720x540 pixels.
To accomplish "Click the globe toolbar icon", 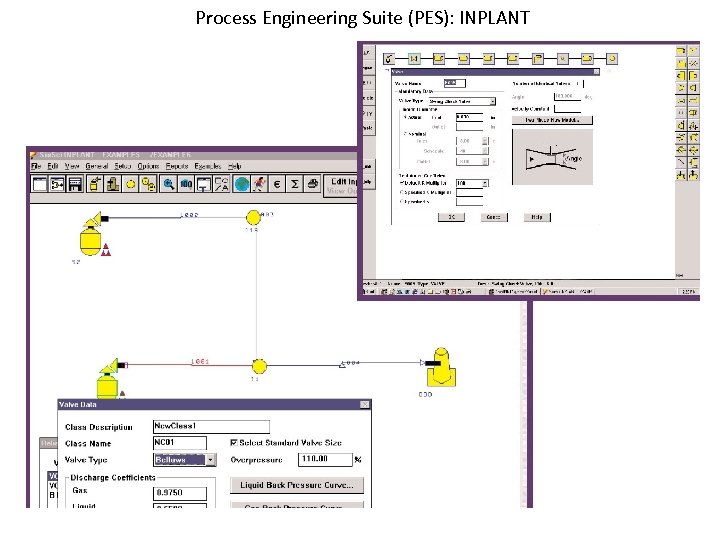I will (242, 184).
